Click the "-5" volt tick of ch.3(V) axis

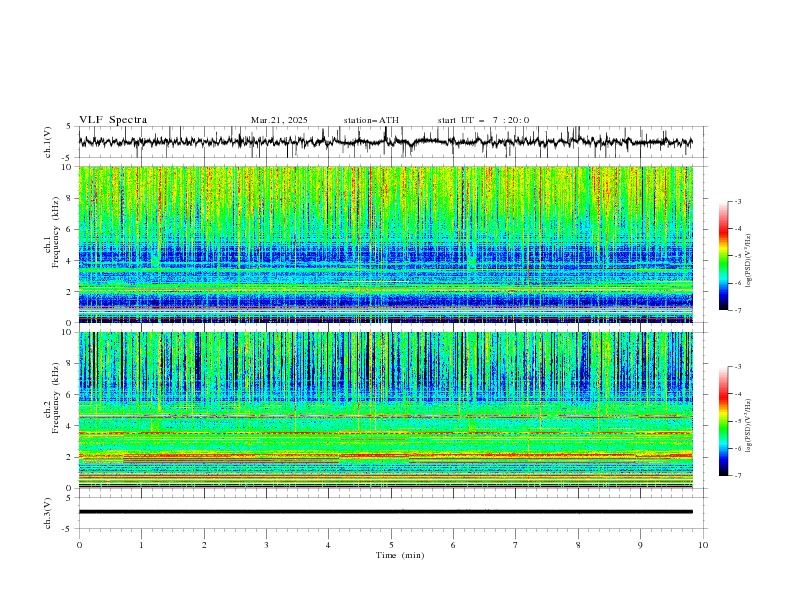67,529
